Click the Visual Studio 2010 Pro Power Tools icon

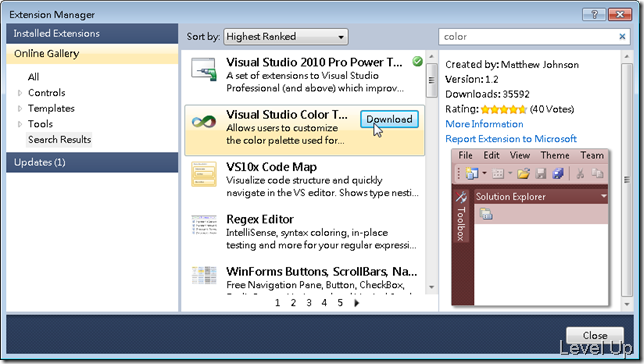pyautogui.click(x=204, y=69)
